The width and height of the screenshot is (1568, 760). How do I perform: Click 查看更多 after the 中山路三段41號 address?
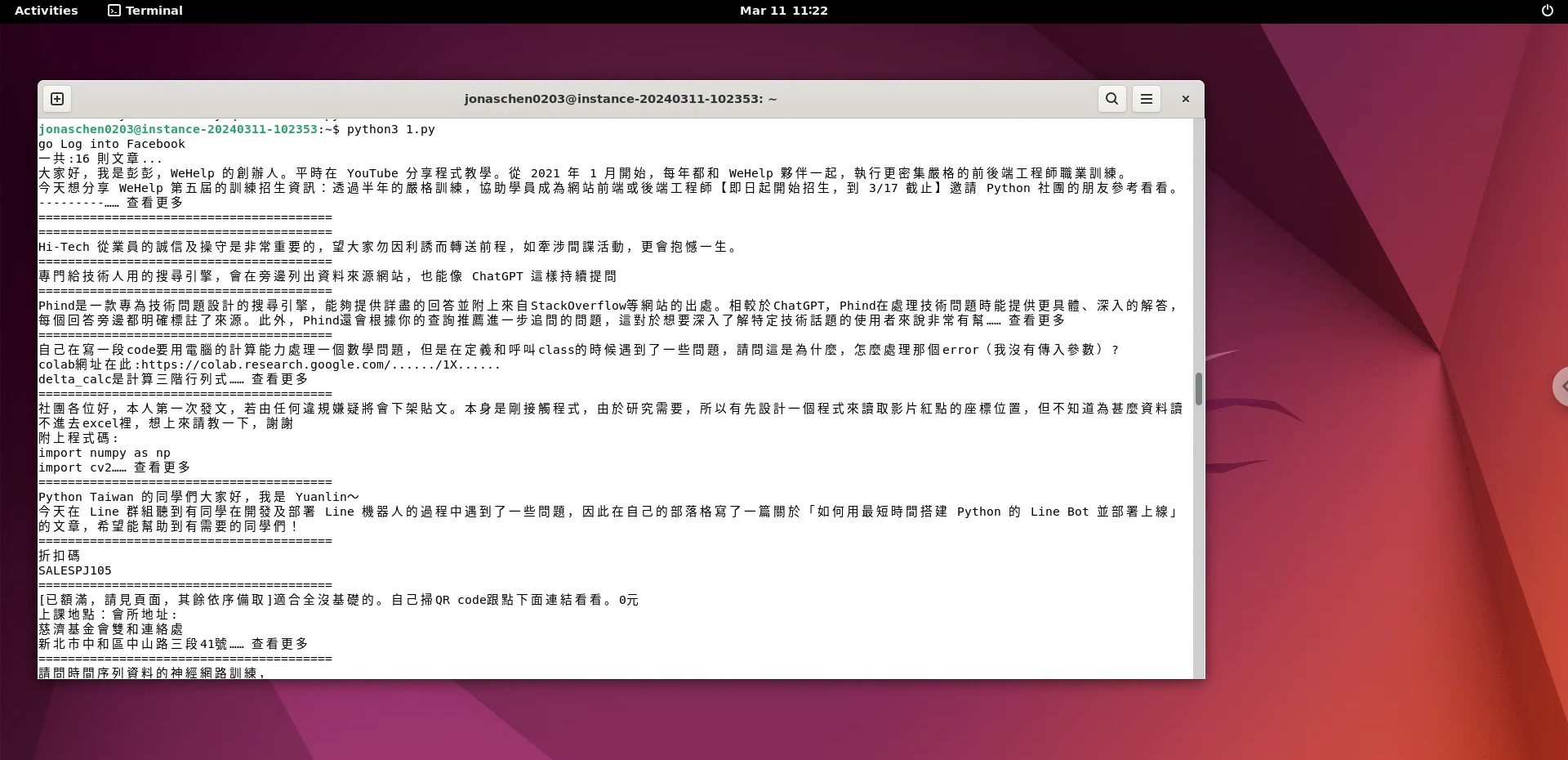(279, 644)
